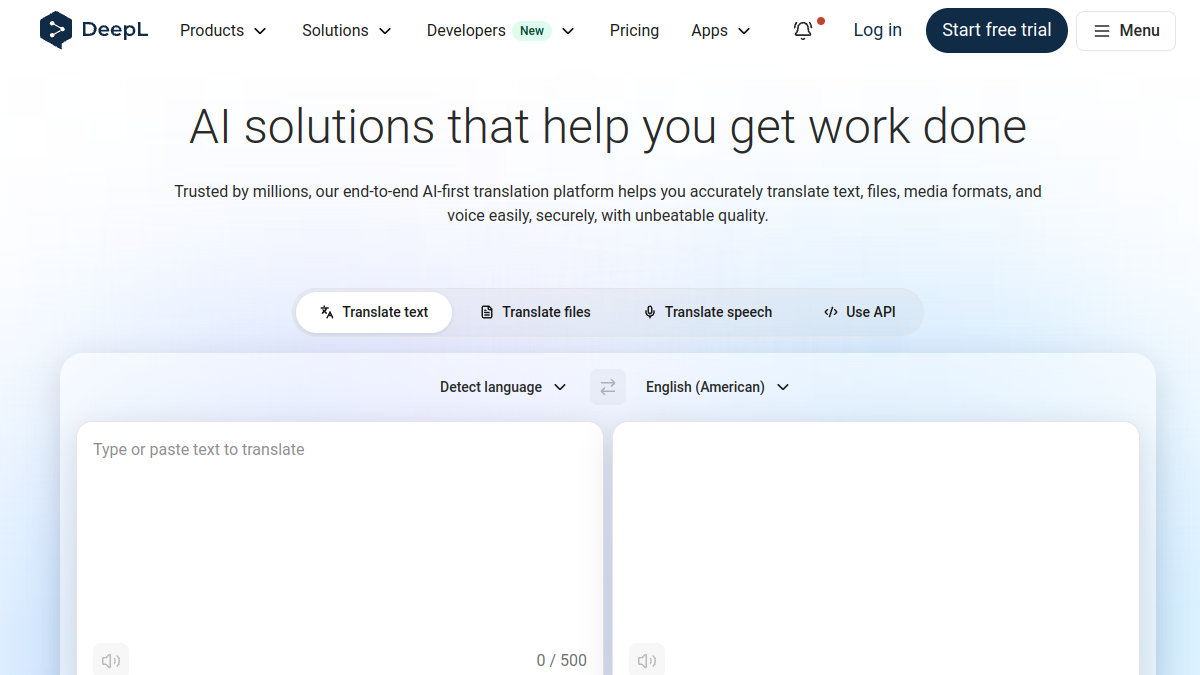This screenshot has width=1200, height=675.
Task: Click Start free trial button
Action: tap(997, 31)
